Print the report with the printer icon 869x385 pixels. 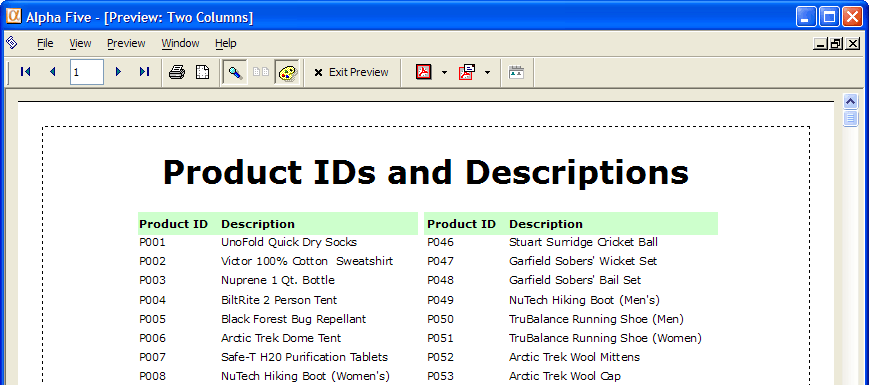coord(177,72)
